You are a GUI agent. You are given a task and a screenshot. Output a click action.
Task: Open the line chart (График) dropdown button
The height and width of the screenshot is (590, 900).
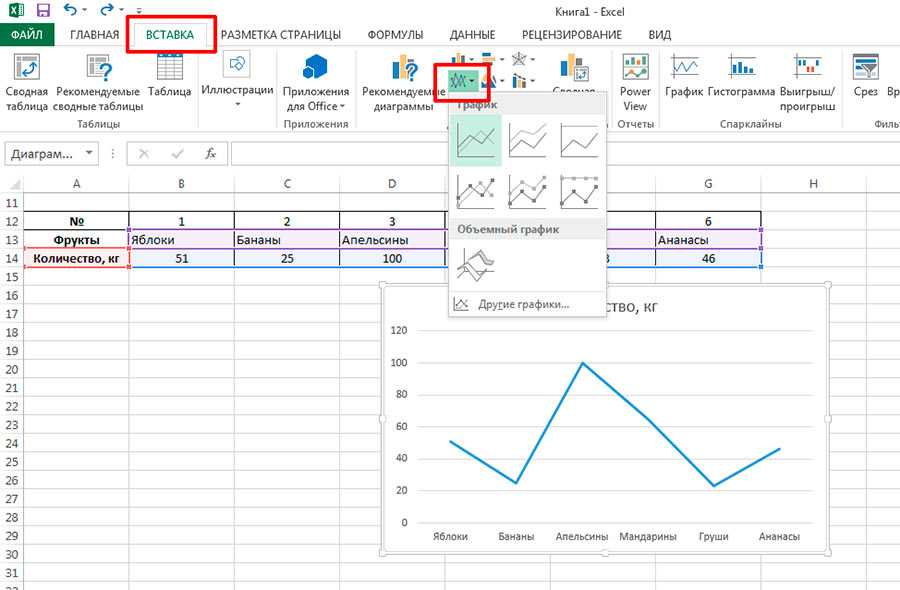[x=462, y=81]
